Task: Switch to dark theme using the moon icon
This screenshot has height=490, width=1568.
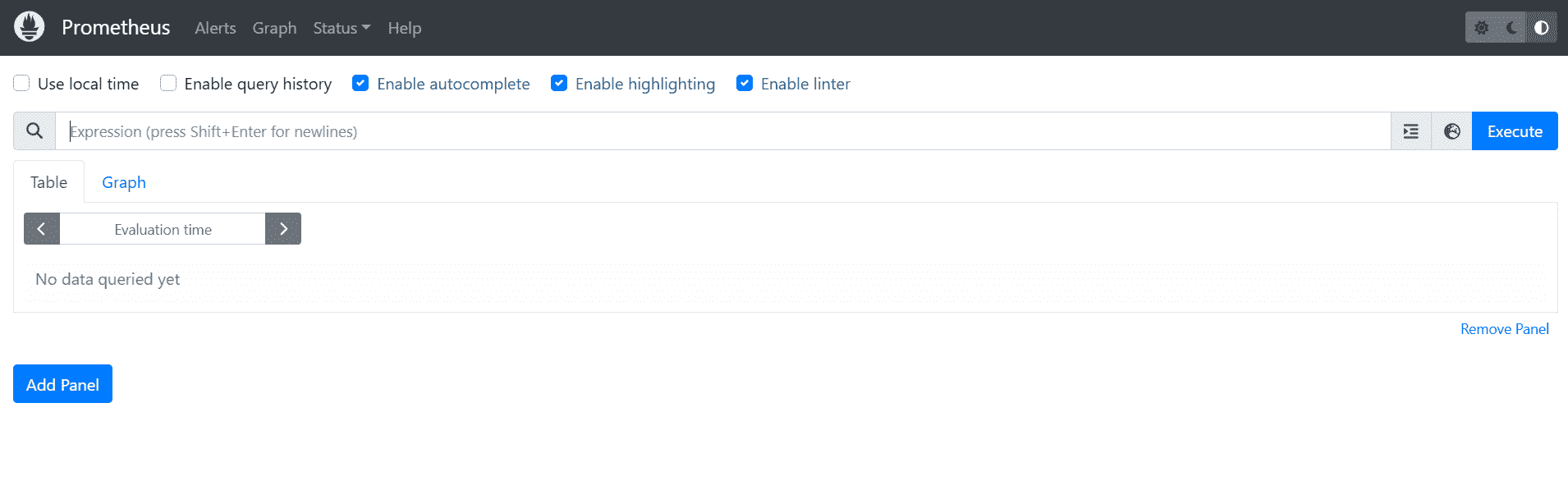Action: 1511,26
